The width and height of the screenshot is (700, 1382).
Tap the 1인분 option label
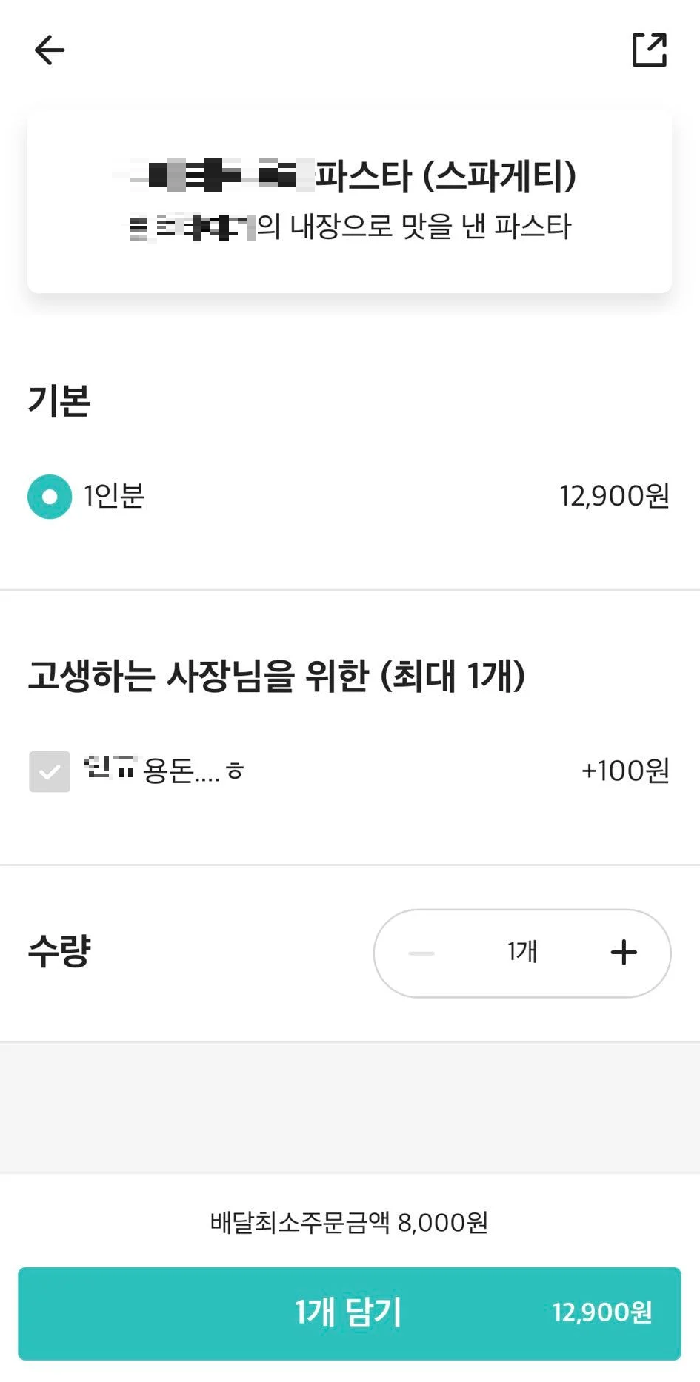(x=114, y=496)
